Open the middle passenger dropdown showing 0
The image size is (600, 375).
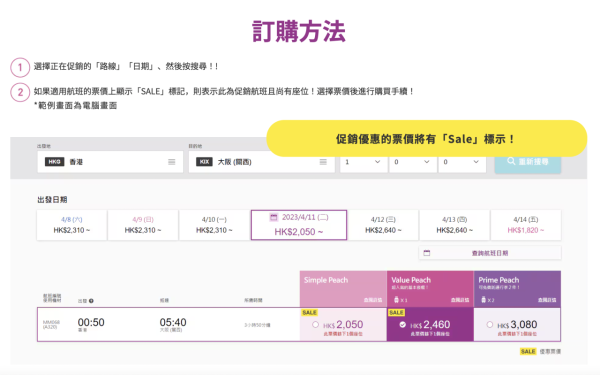413,162
